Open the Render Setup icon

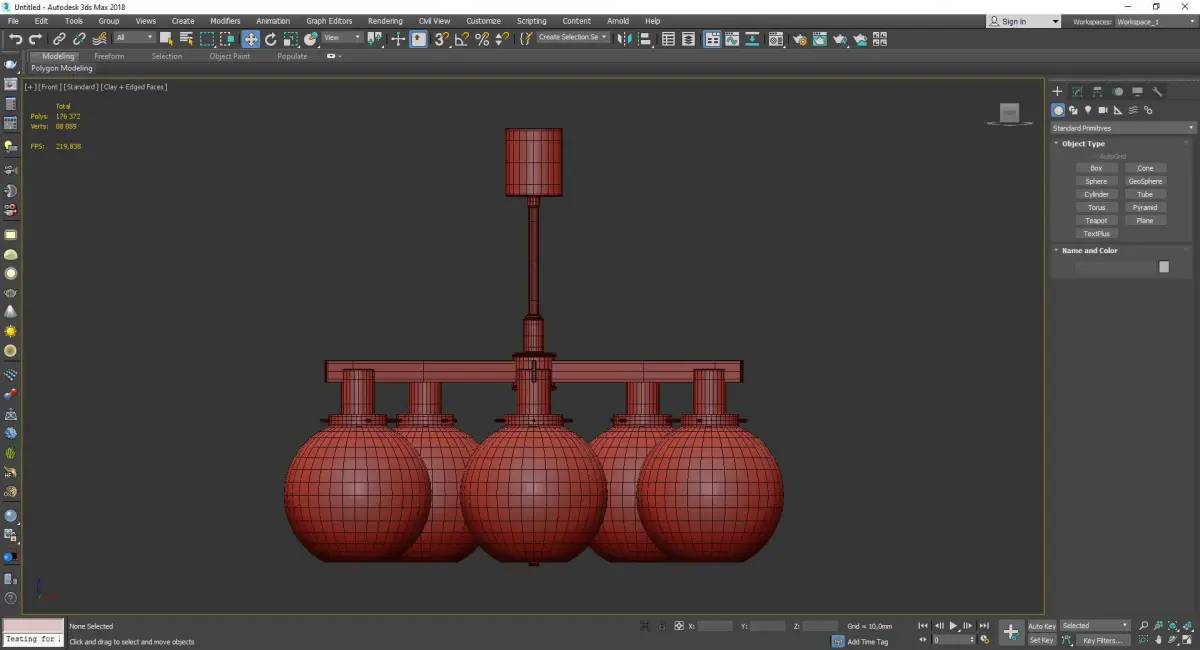tap(799, 39)
